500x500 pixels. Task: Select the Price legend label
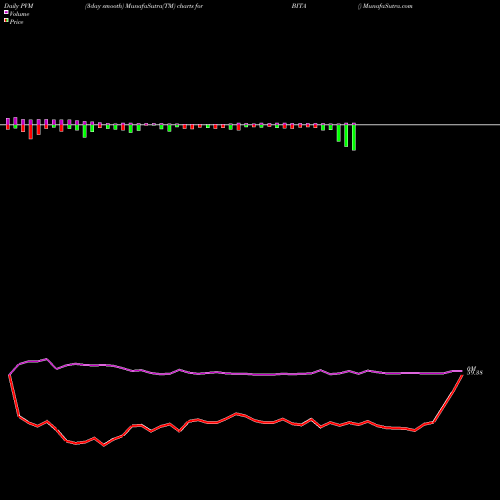16,22
